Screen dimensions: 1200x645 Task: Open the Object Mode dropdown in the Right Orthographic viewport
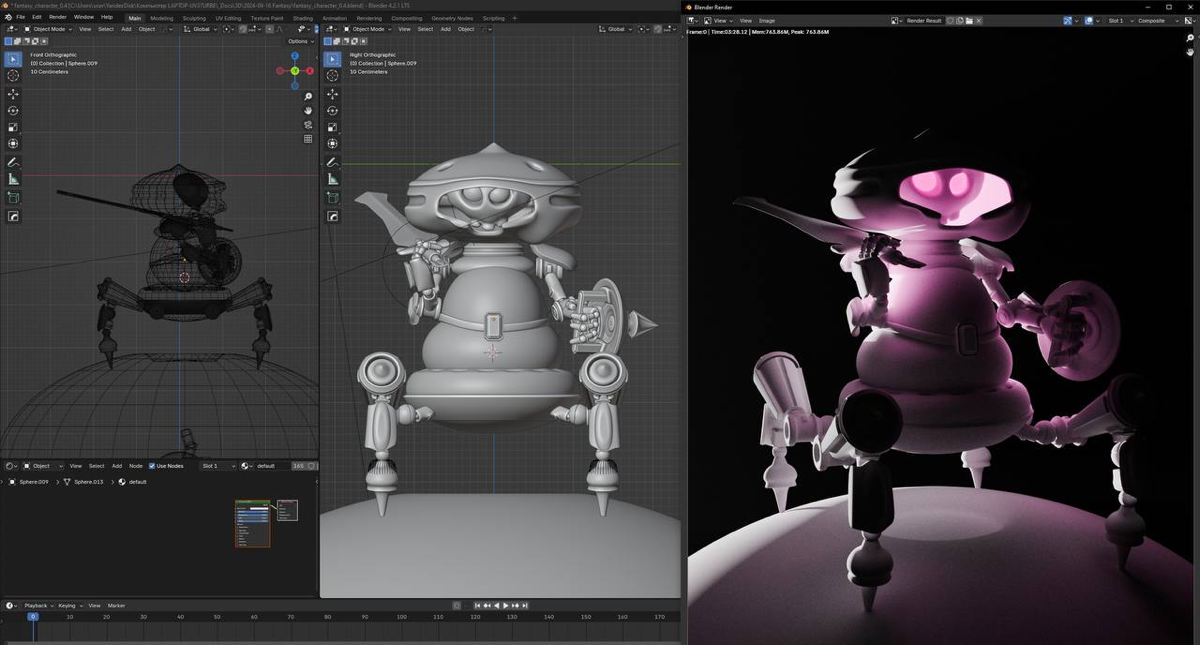click(368, 29)
